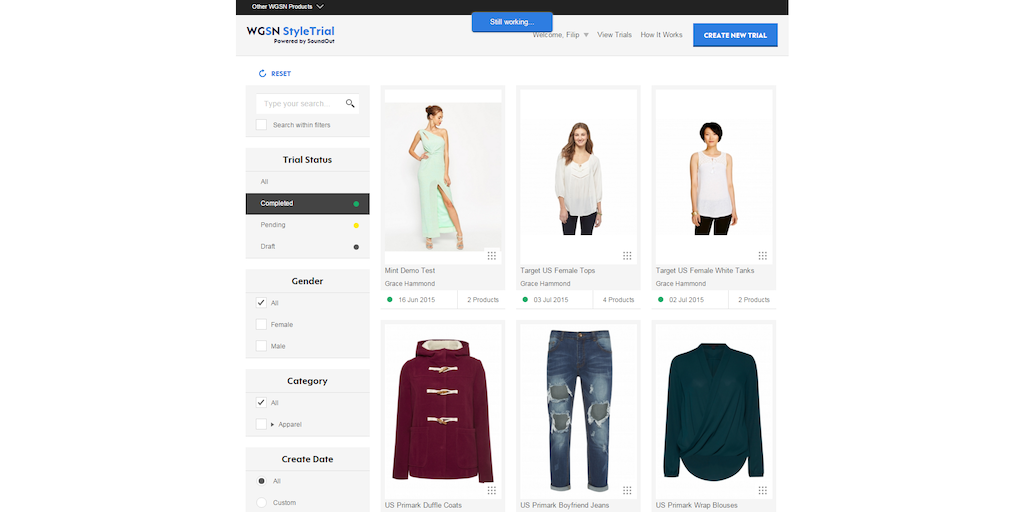
Task: Click the 02 Jul 2015 date
Action: pos(686,300)
